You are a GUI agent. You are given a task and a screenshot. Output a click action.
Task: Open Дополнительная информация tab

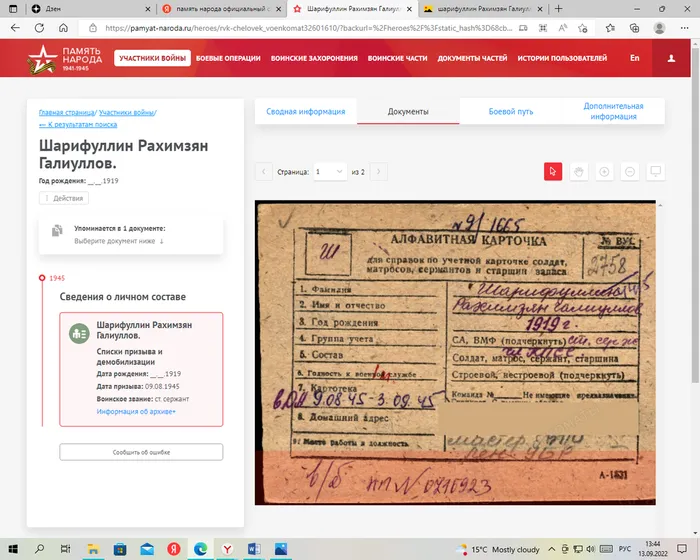[x=613, y=111]
